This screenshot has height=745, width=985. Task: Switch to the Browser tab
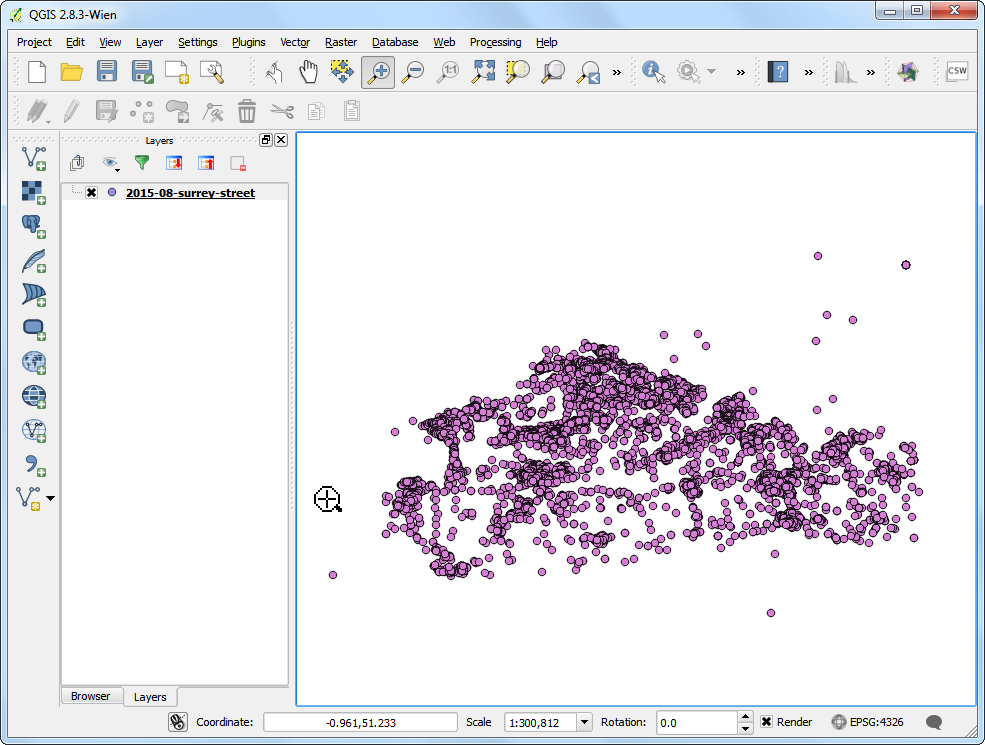click(x=90, y=696)
